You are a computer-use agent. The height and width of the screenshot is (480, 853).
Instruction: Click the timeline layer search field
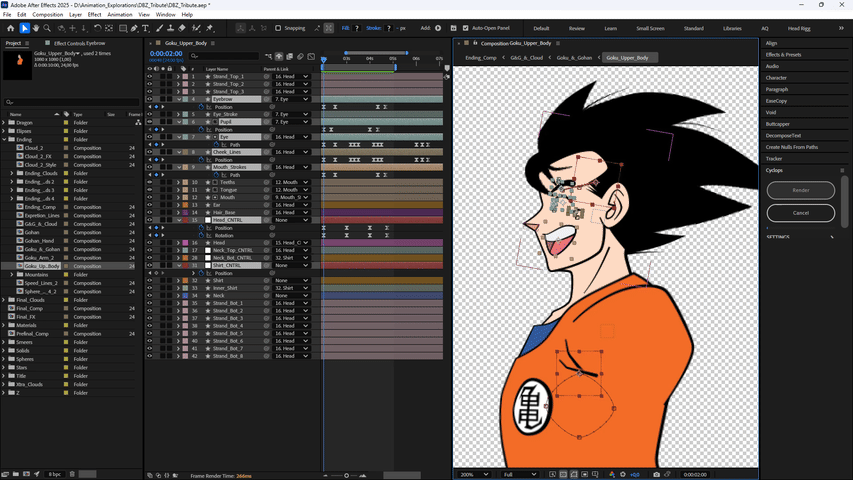pyautogui.click(x=224, y=56)
